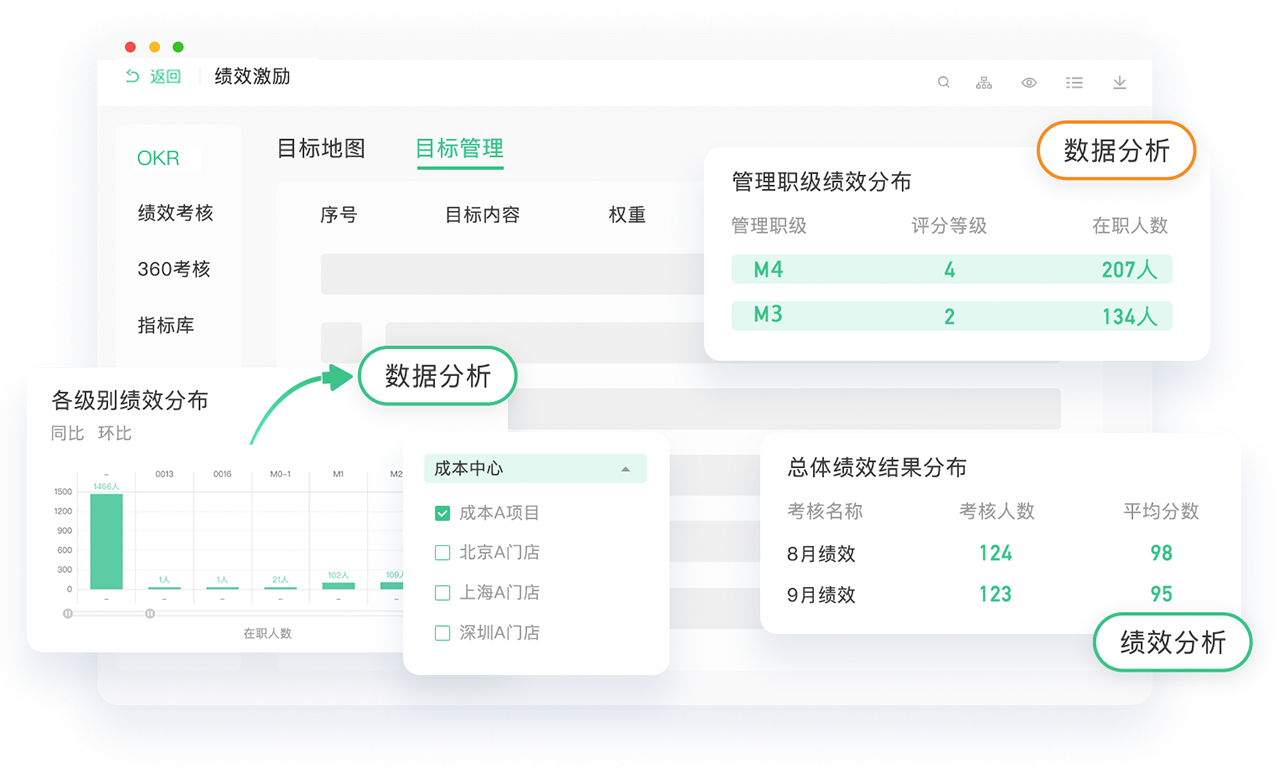Click the left range slider handle under chart
The height and width of the screenshot is (779, 1281).
coord(68,613)
